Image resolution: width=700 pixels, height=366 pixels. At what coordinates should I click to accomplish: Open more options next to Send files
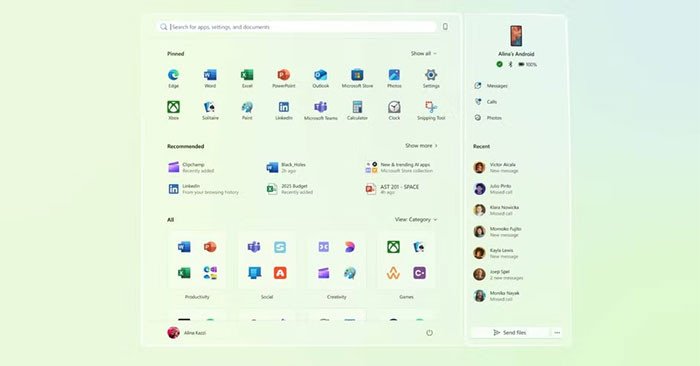point(557,333)
